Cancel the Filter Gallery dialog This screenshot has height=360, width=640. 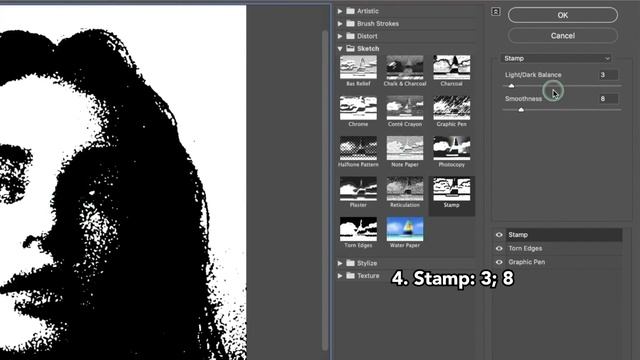click(563, 36)
